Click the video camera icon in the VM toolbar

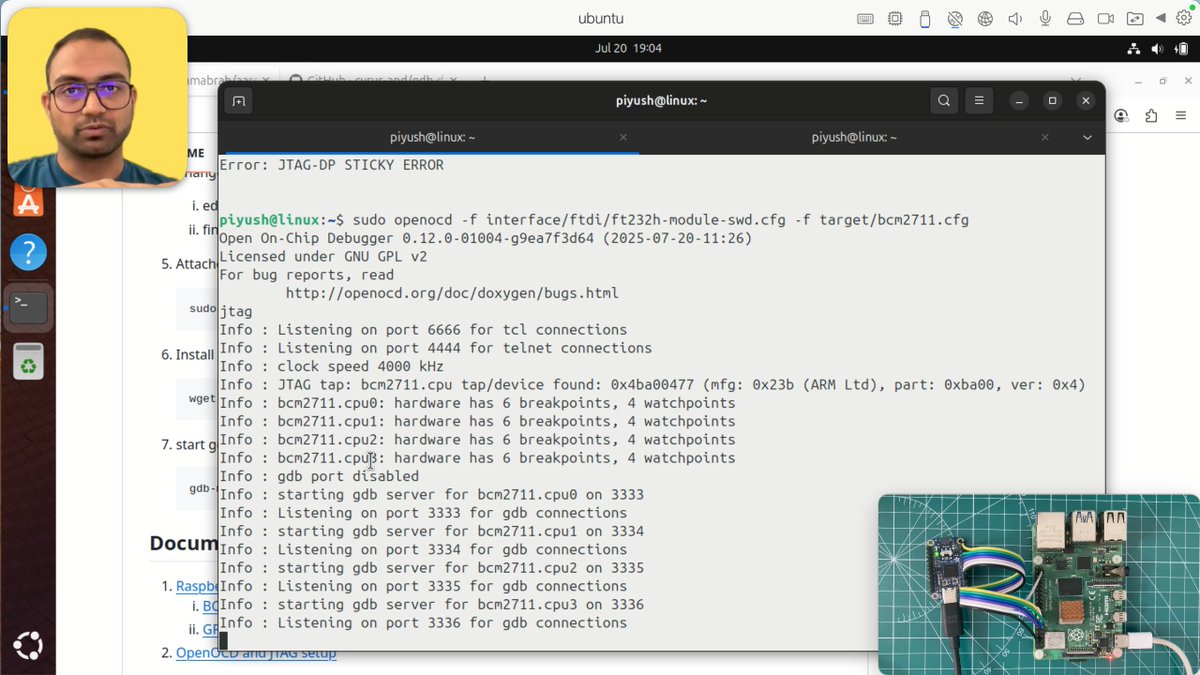[x=1105, y=19]
